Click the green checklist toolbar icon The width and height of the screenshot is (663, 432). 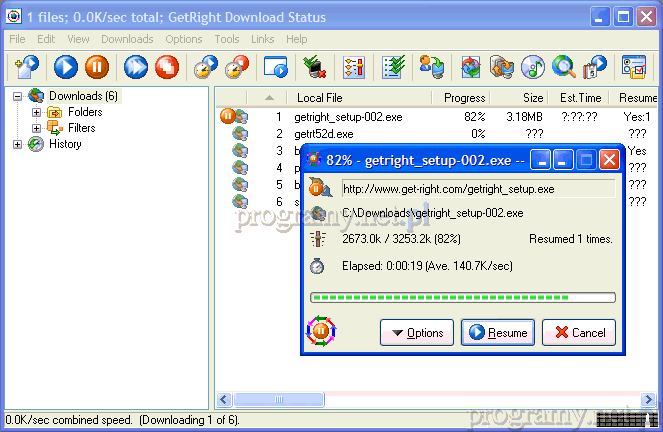pos(393,67)
